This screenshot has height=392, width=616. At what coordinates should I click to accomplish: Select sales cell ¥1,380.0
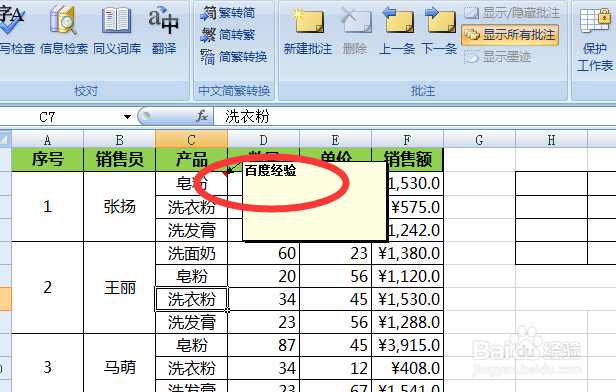pyautogui.click(x=407, y=253)
